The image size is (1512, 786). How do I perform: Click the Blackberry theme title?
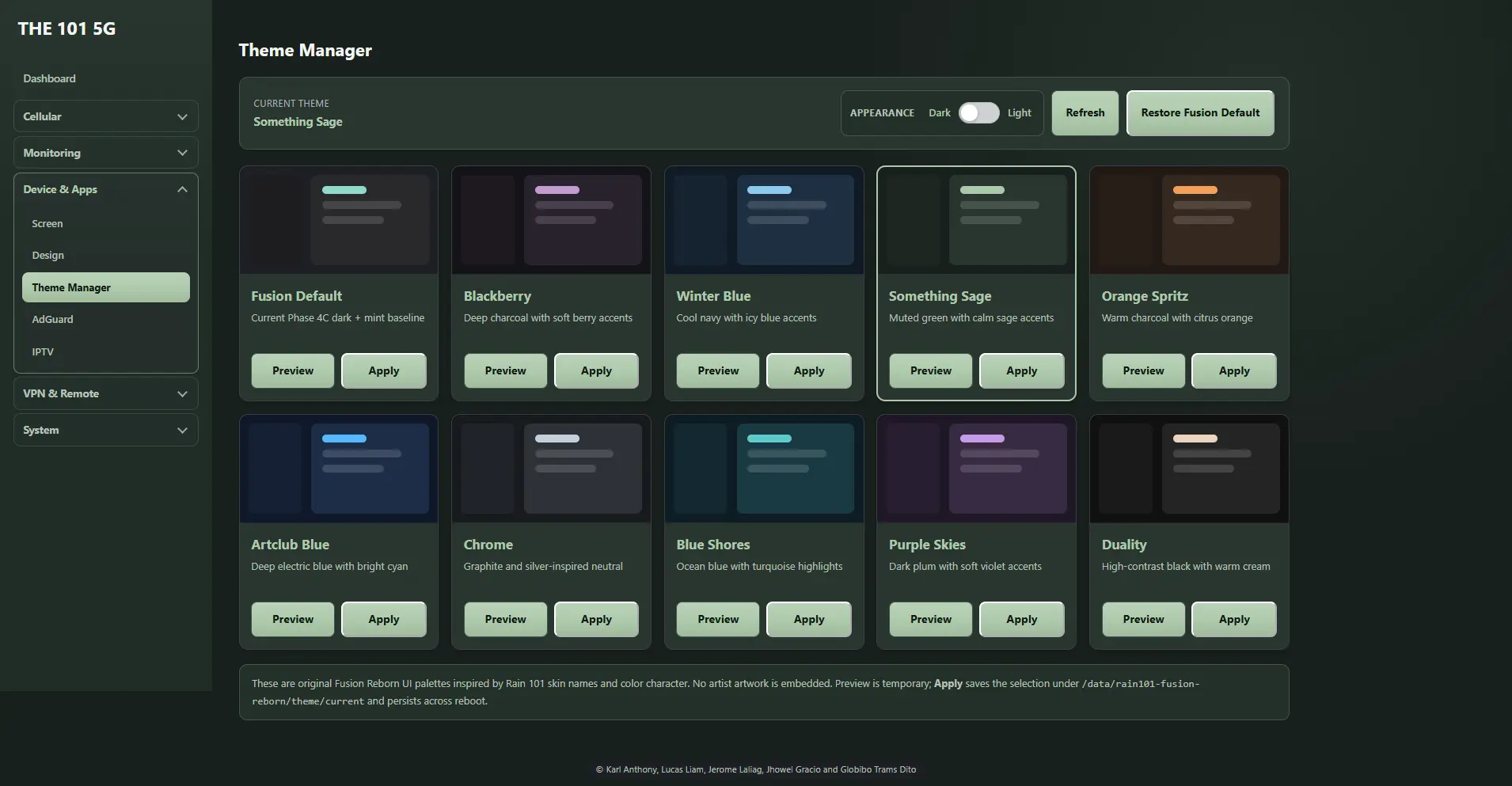(497, 296)
